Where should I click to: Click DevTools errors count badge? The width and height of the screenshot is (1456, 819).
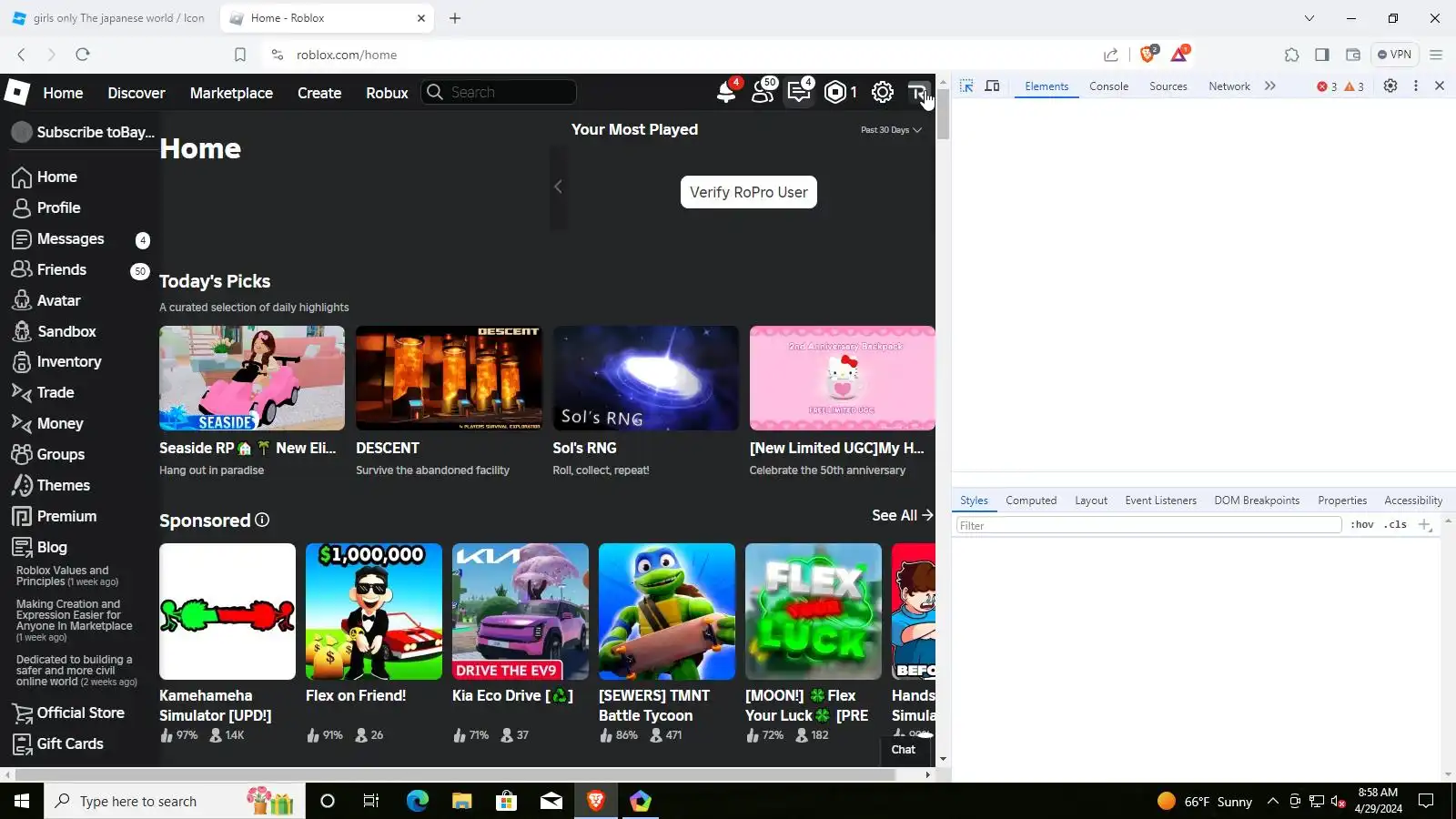(x=1328, y=86)
